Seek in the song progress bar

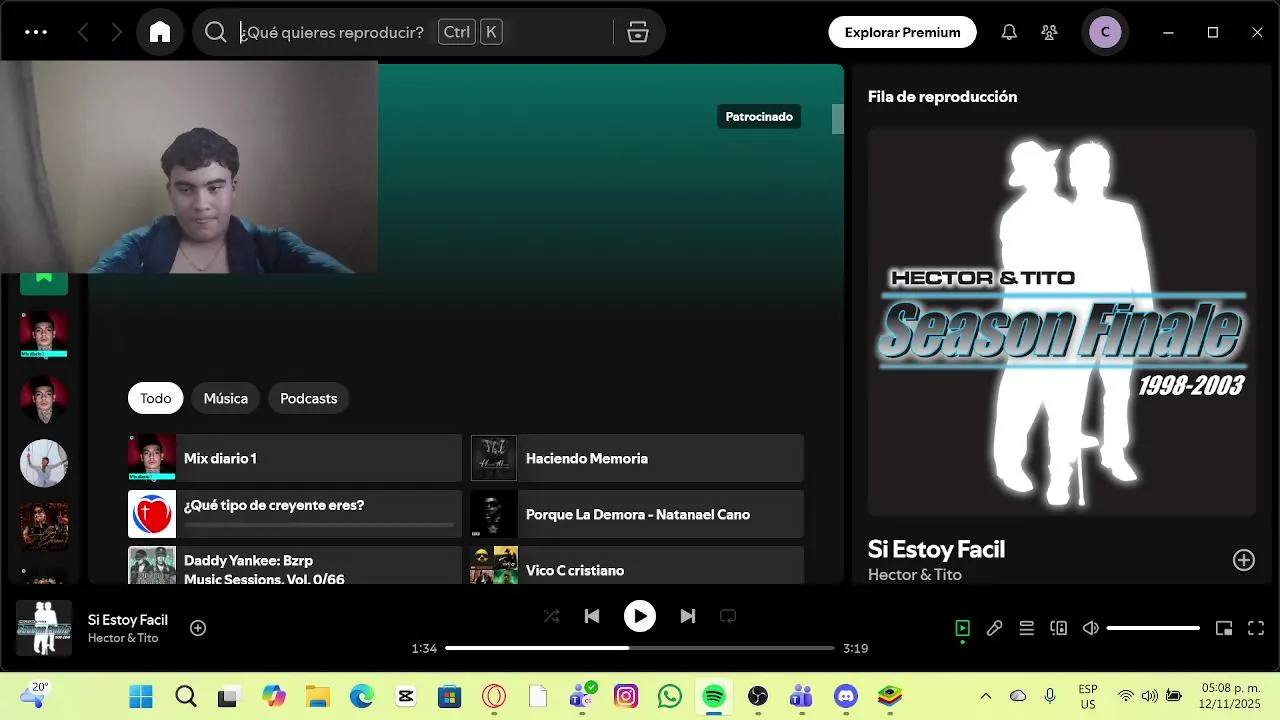[640, 648]
